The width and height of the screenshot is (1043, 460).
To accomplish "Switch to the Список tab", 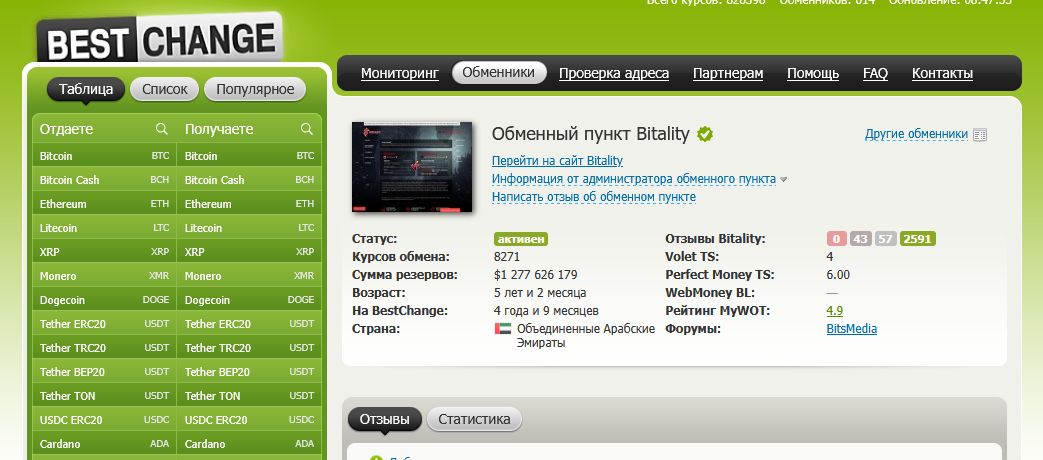I will (164, 89).
